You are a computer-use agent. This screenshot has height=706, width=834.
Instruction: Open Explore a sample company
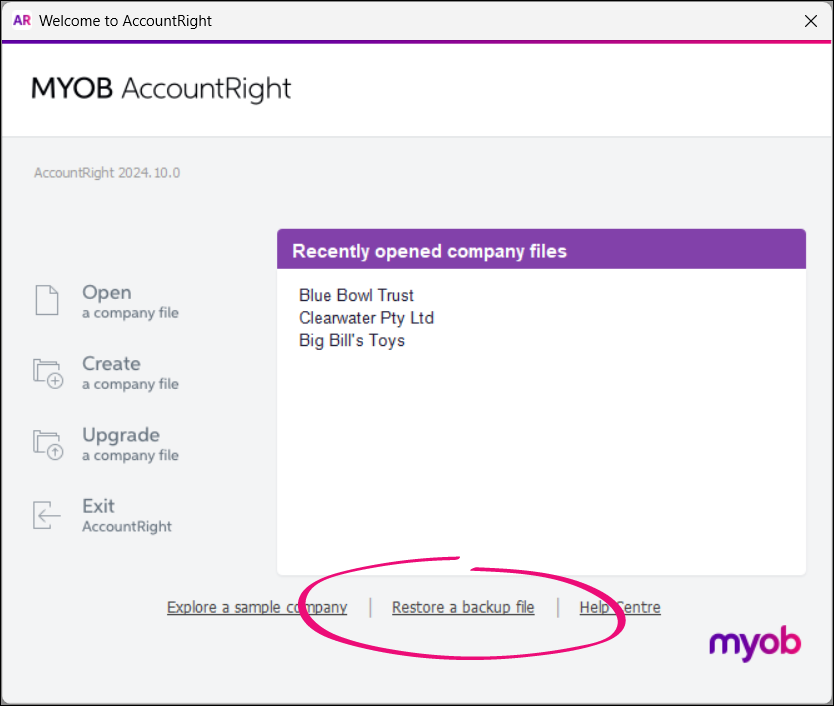(x=256, y=607)
